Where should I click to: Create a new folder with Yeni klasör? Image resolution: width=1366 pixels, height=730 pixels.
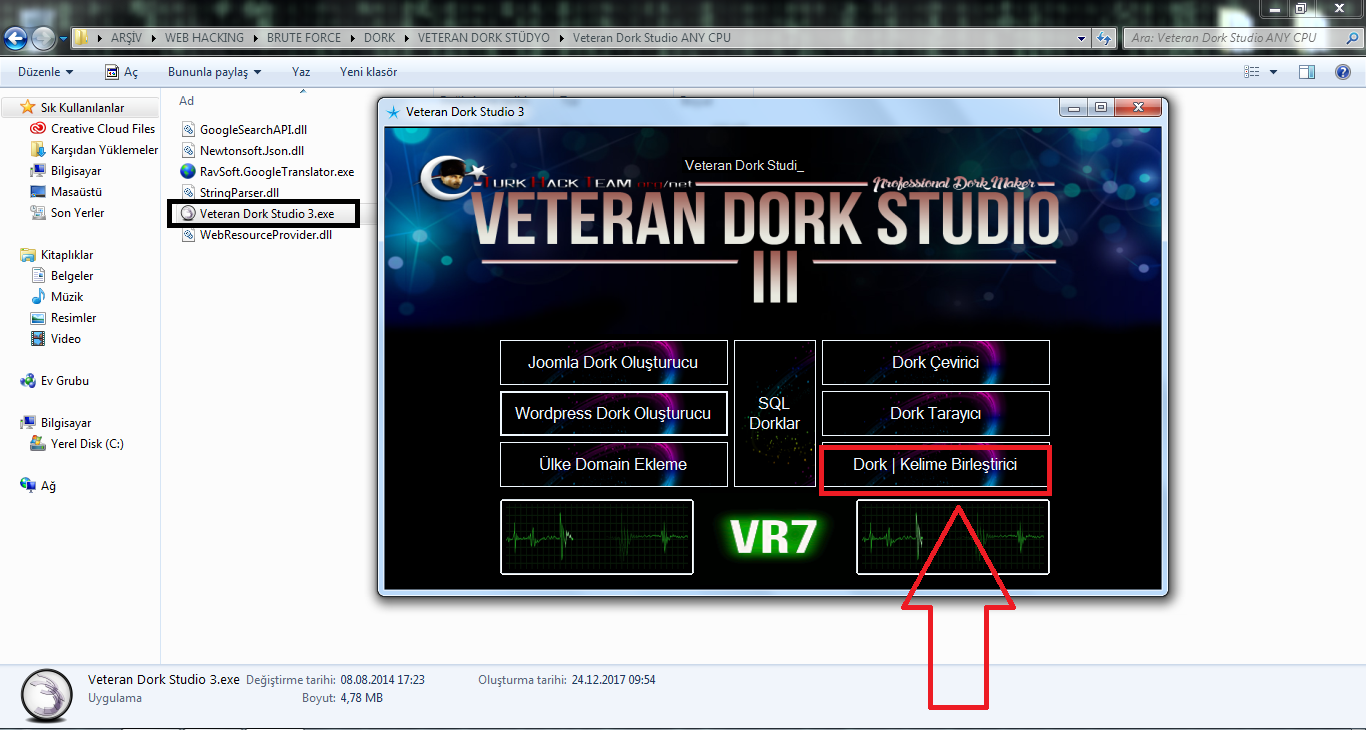point(369,72)
